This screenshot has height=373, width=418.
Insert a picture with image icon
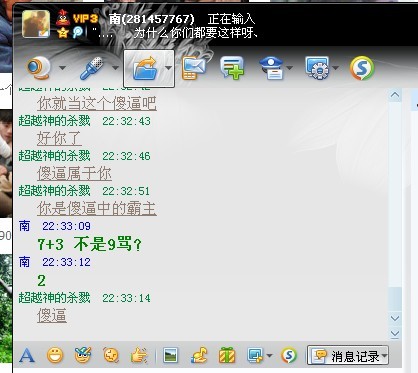pyautogui.click(x=171, y=355)
